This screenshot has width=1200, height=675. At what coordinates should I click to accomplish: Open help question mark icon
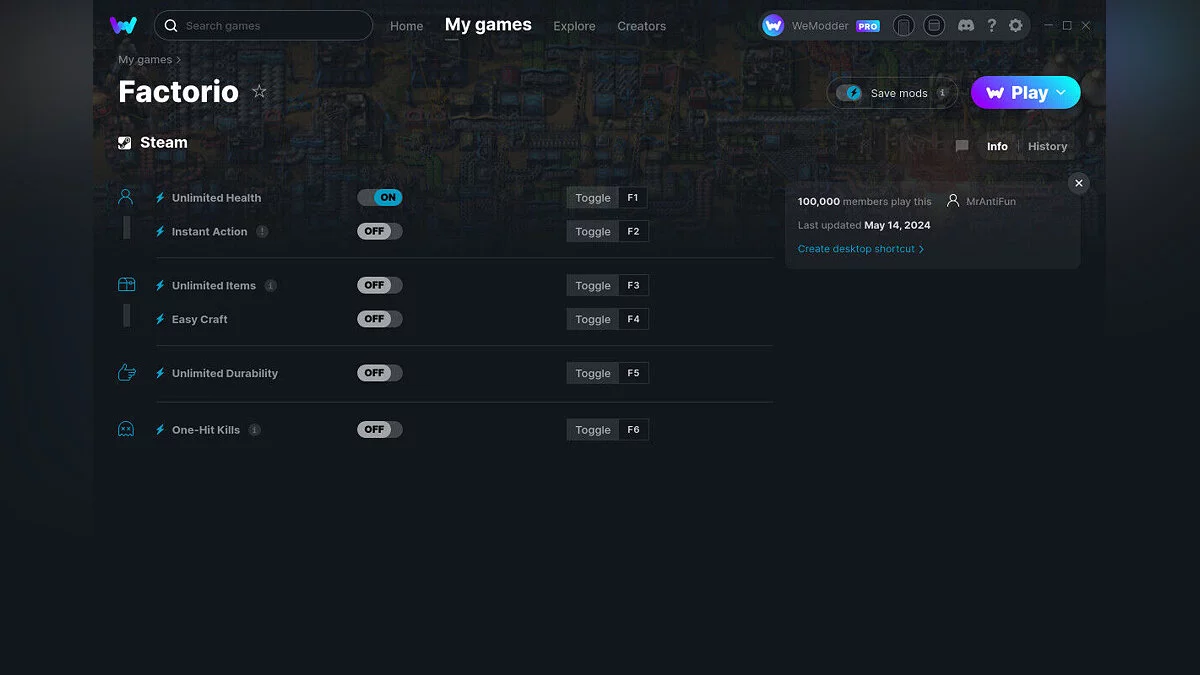point(991,26)
